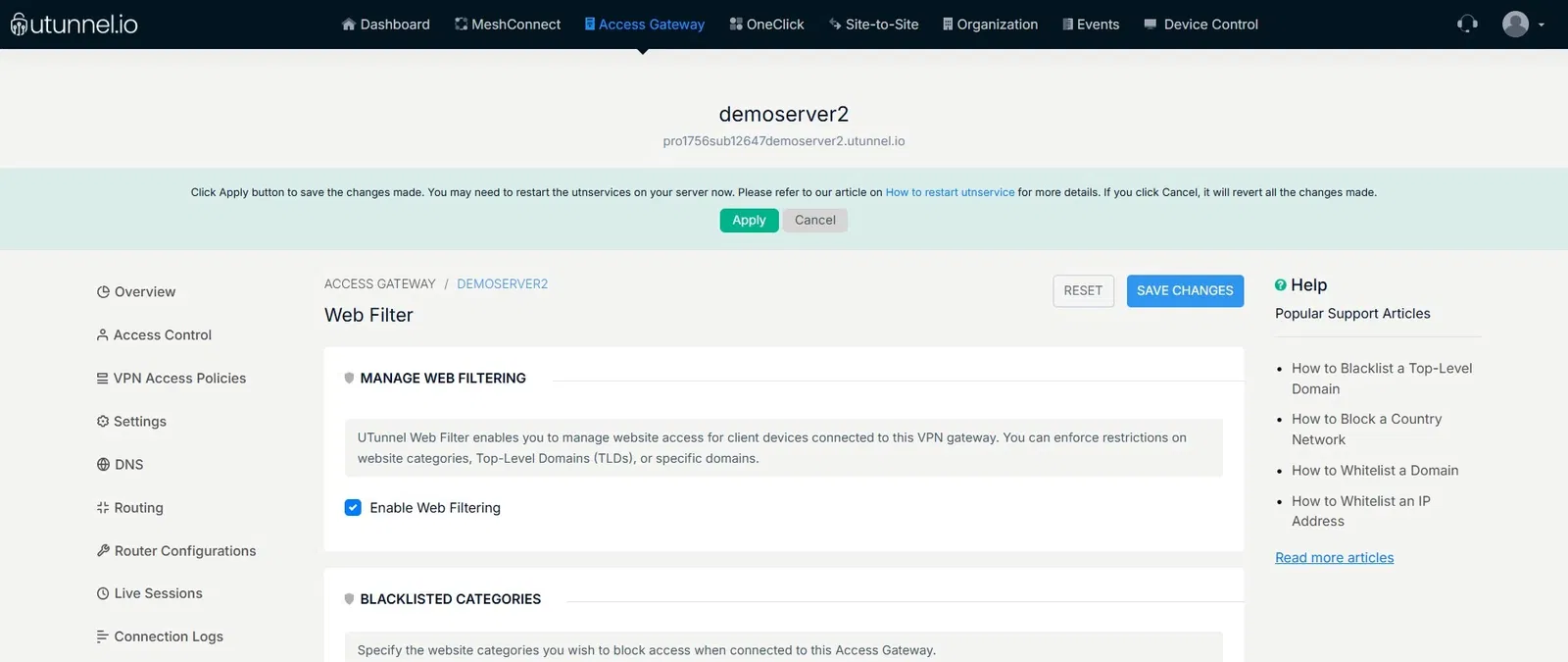Open the Dashboard tab
Image resolution: width=1568 pixels, height=662 pixels.
click(x=385, y=25)
